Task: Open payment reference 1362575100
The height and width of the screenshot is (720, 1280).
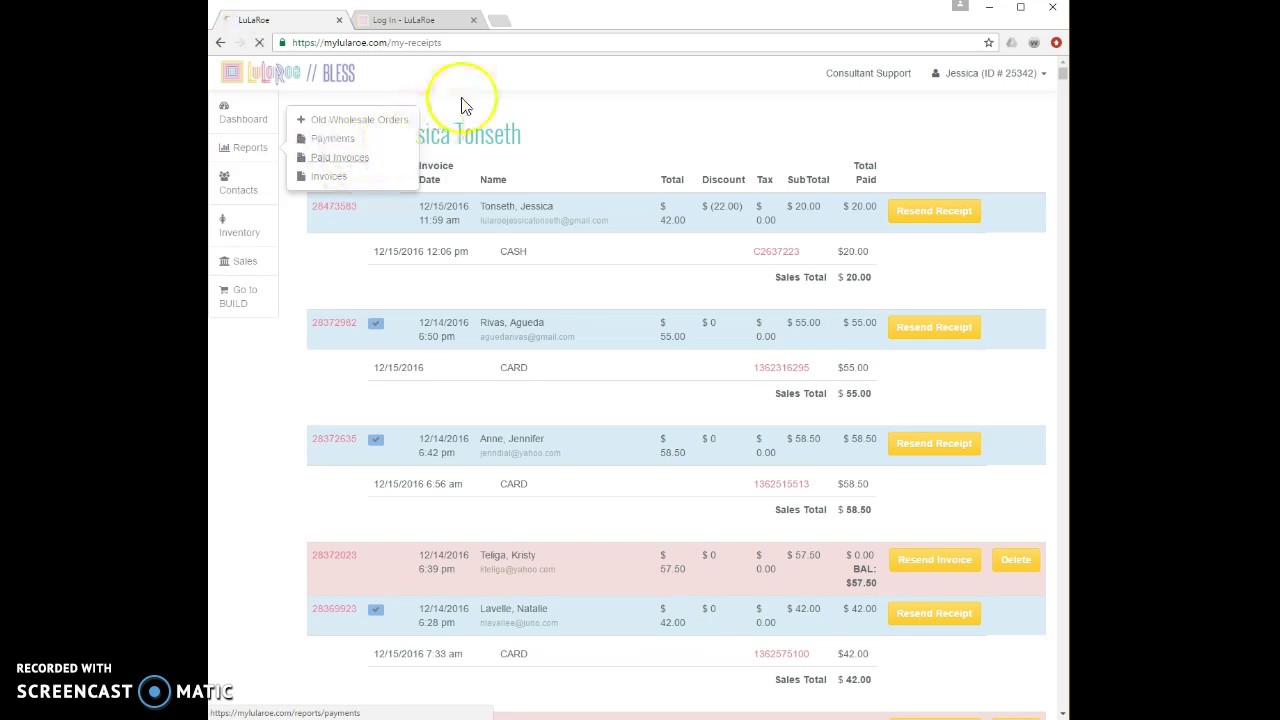Action: click(781, 654)
